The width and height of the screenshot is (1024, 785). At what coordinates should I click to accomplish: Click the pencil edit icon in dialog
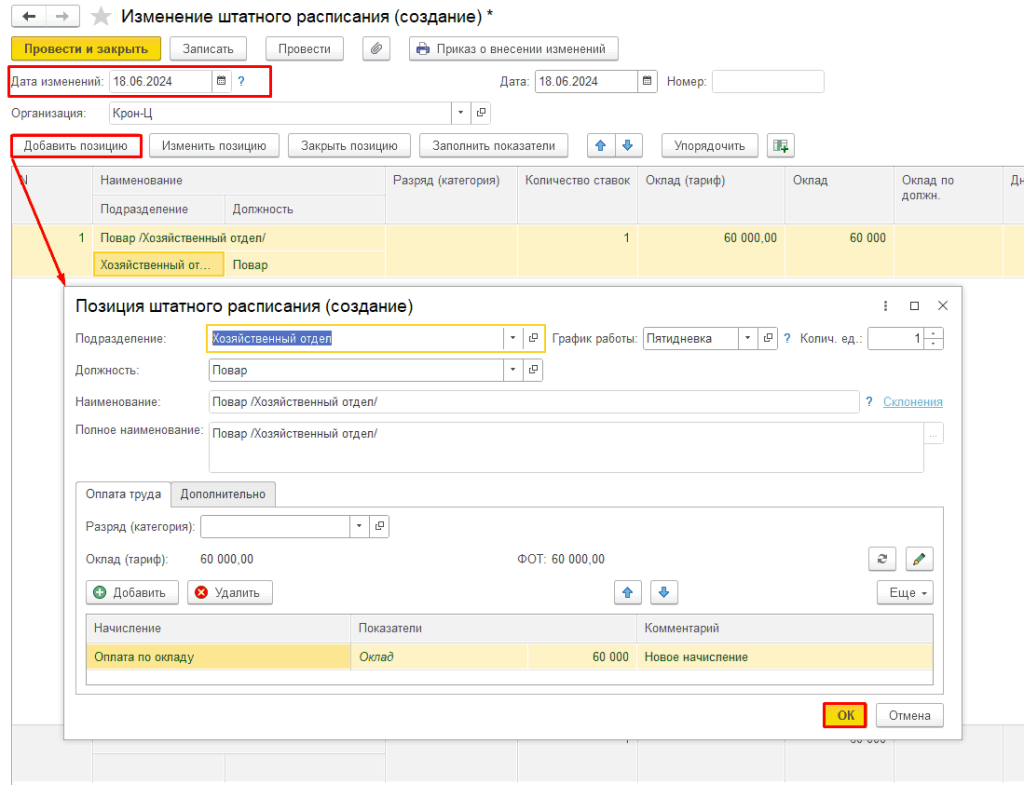pos(919,559)
